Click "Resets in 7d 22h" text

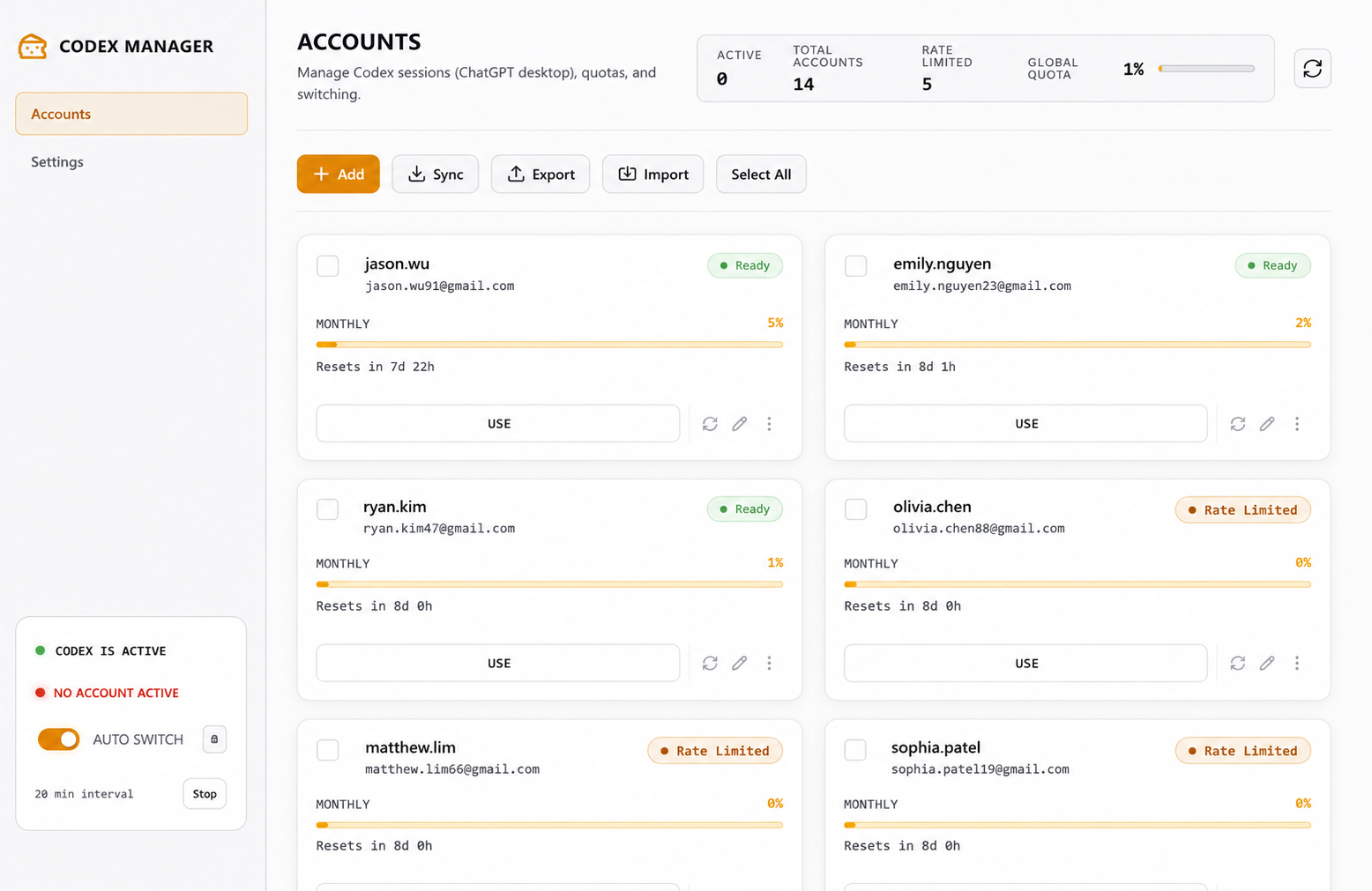pyautogui.click(x=376, y=367)
